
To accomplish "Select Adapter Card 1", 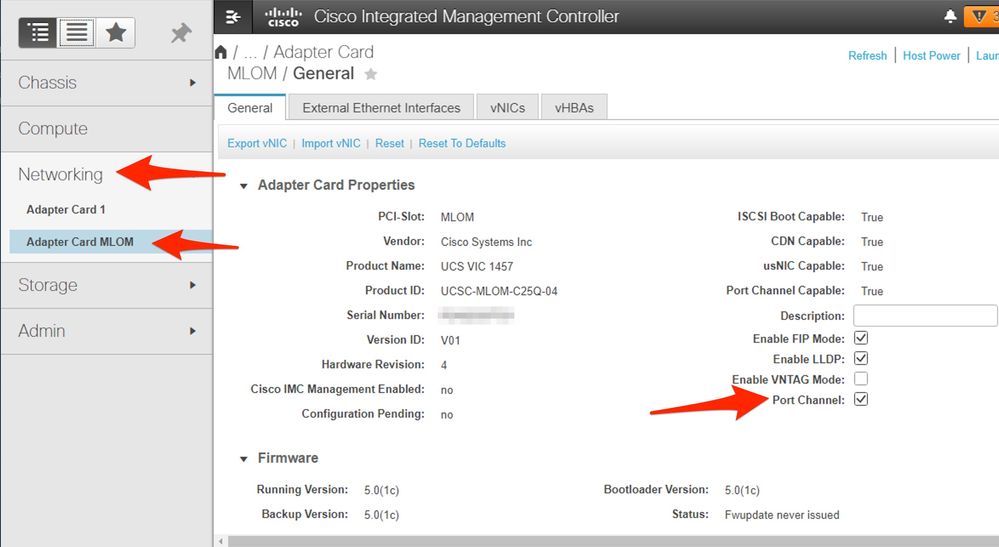I will pos(66,210).
